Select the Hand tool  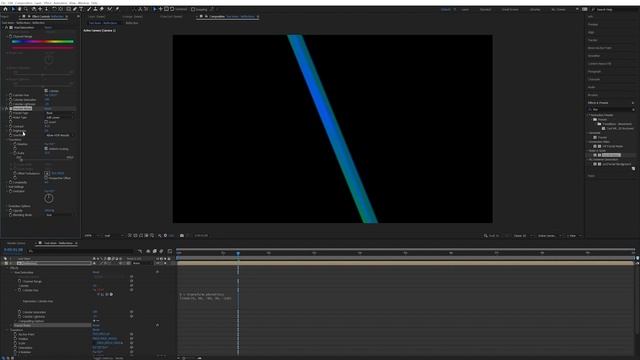pyautogui.click(x=20, y=9)
